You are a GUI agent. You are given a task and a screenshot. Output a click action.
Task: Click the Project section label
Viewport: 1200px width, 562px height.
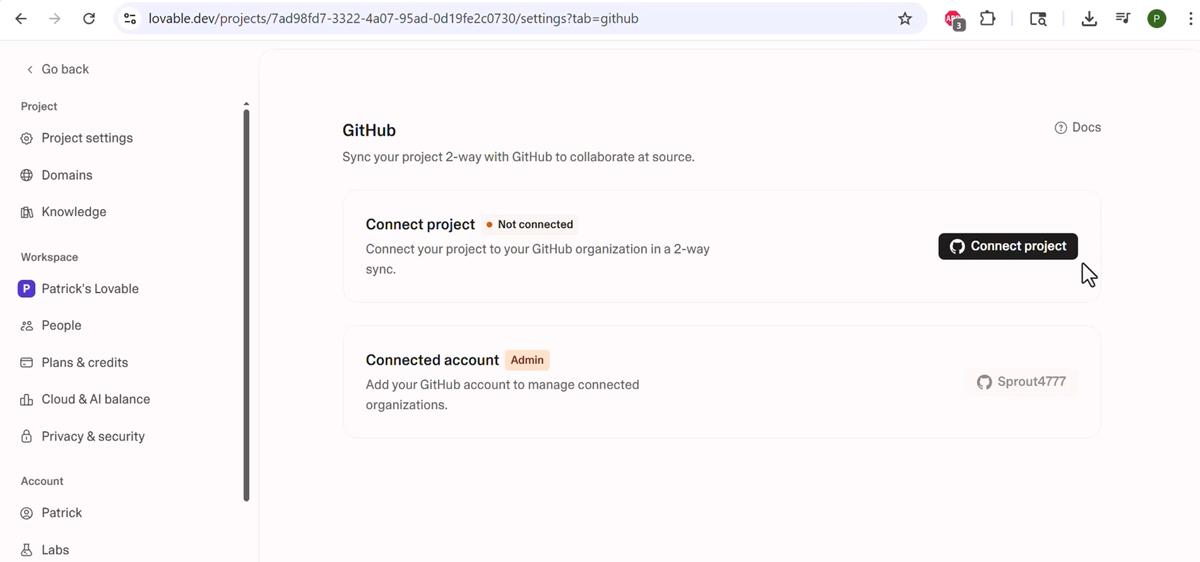point(39,106)
